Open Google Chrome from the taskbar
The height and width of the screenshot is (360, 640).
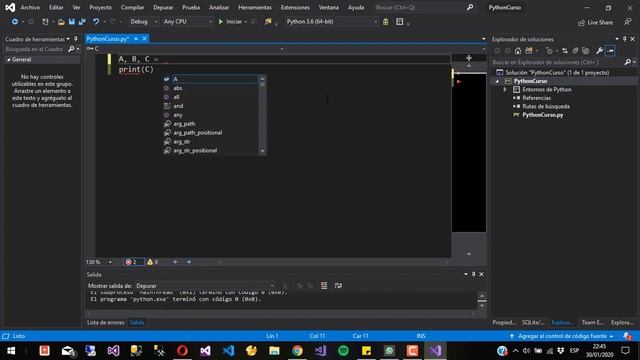point(297,351)
